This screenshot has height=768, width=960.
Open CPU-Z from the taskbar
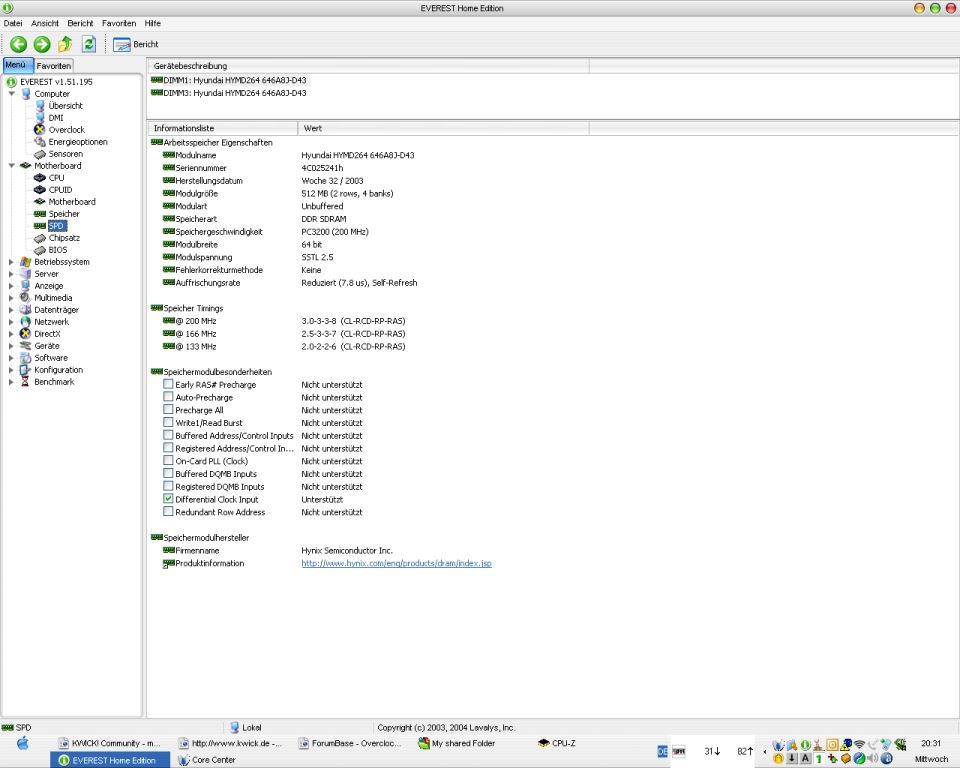[557, 744]
